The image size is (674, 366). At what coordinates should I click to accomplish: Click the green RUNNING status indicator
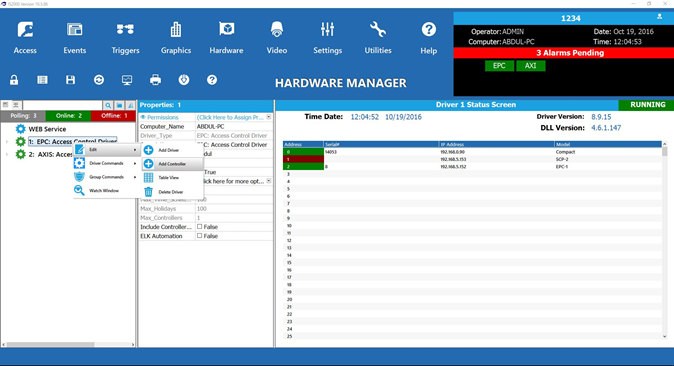tap(646, 105)
